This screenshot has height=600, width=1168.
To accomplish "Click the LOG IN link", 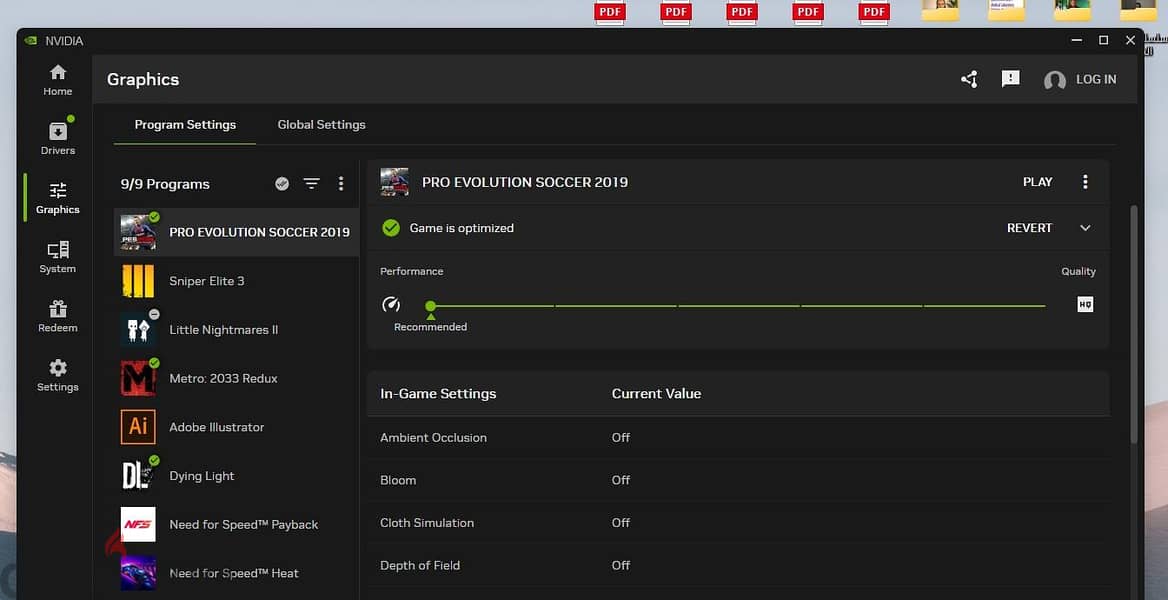I will click(1096, 79).
